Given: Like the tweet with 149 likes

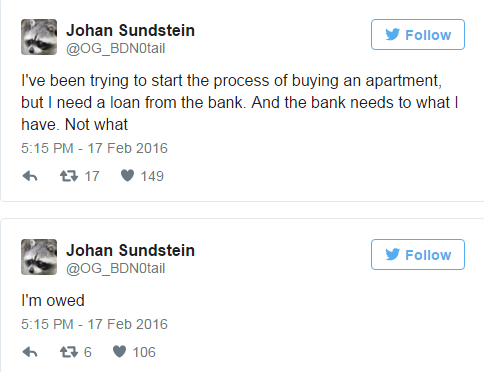Looking at the screenshot, I should pyautogui.click(x=127, y=175).
